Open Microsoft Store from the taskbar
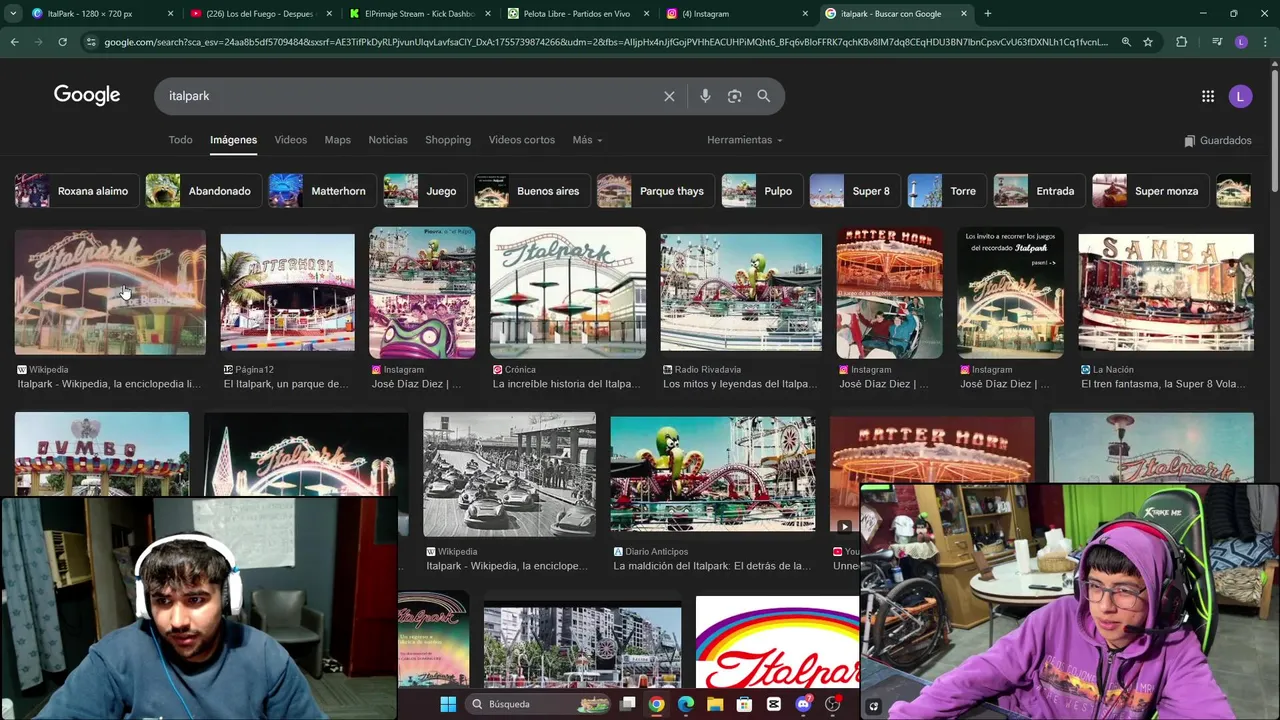 [744, 704]
